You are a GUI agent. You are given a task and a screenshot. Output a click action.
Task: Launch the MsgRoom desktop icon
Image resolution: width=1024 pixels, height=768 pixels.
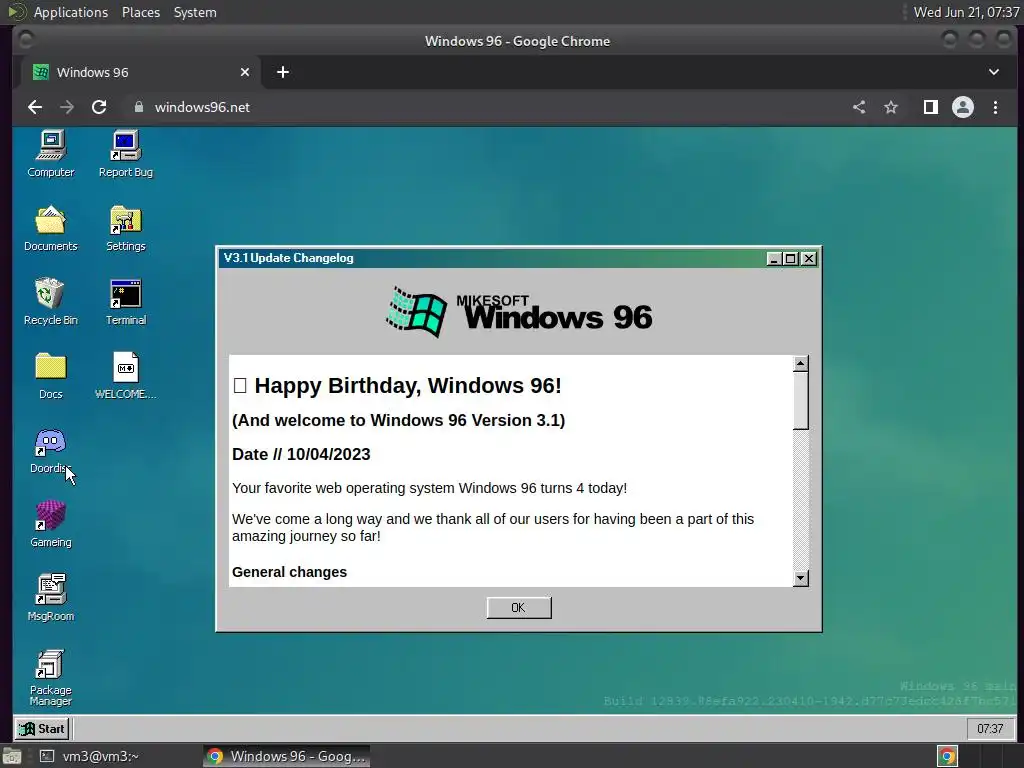click(x=50, y=598)
